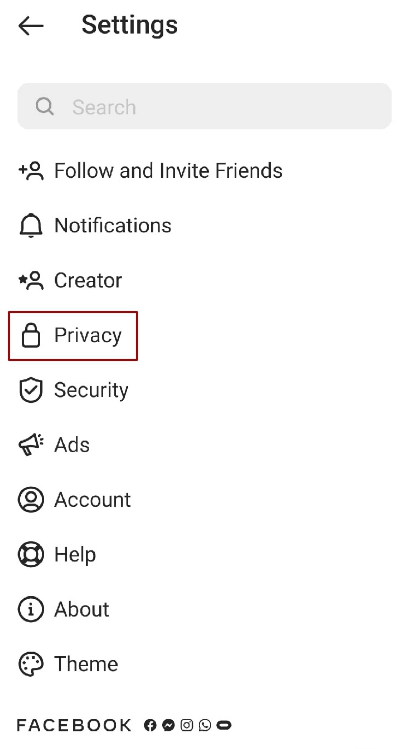The height and width of the screenshot is (749, 408).
Task: Open Account settings
Action: 92,500
